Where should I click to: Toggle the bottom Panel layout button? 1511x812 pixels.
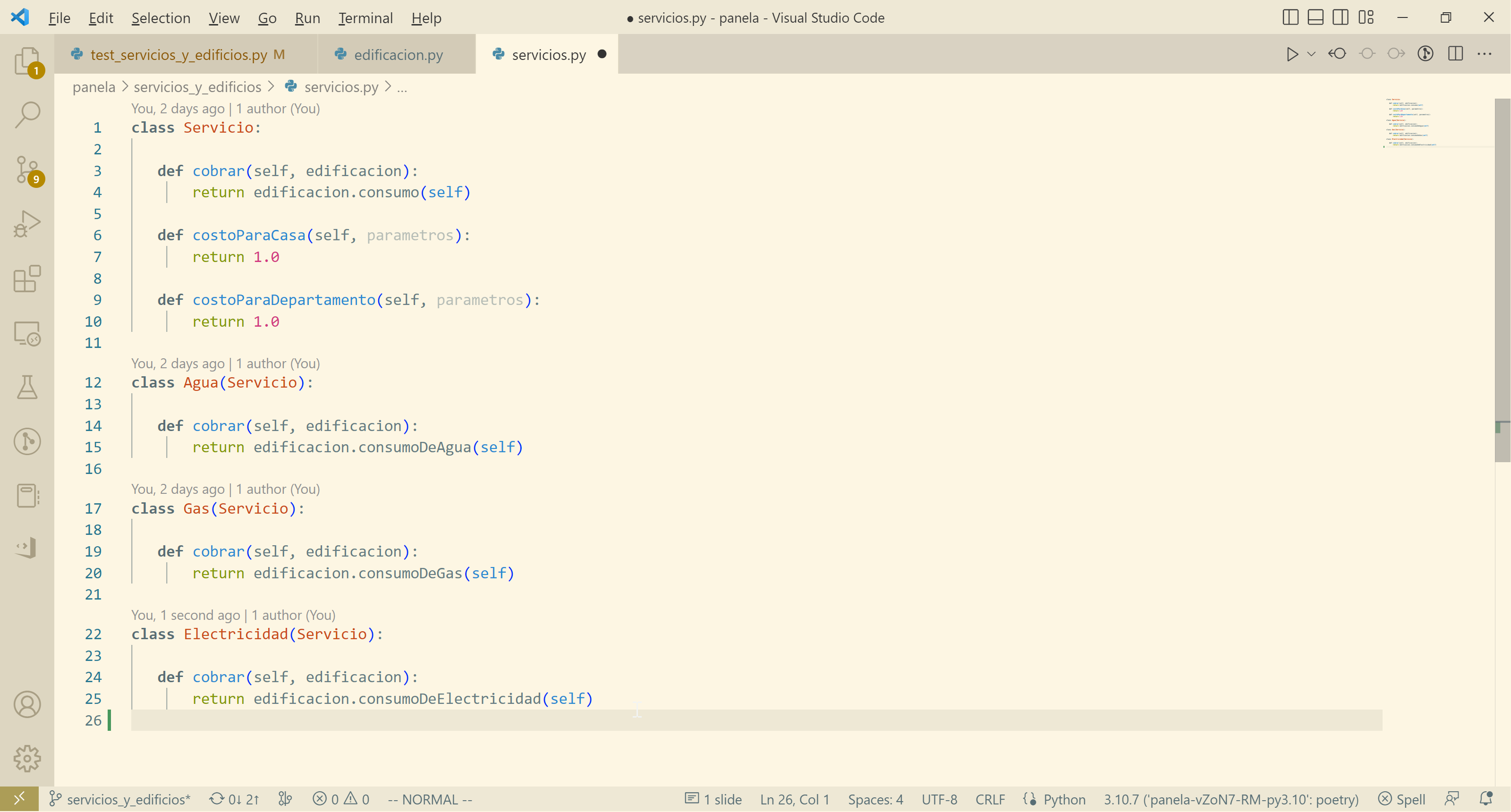1316,17
